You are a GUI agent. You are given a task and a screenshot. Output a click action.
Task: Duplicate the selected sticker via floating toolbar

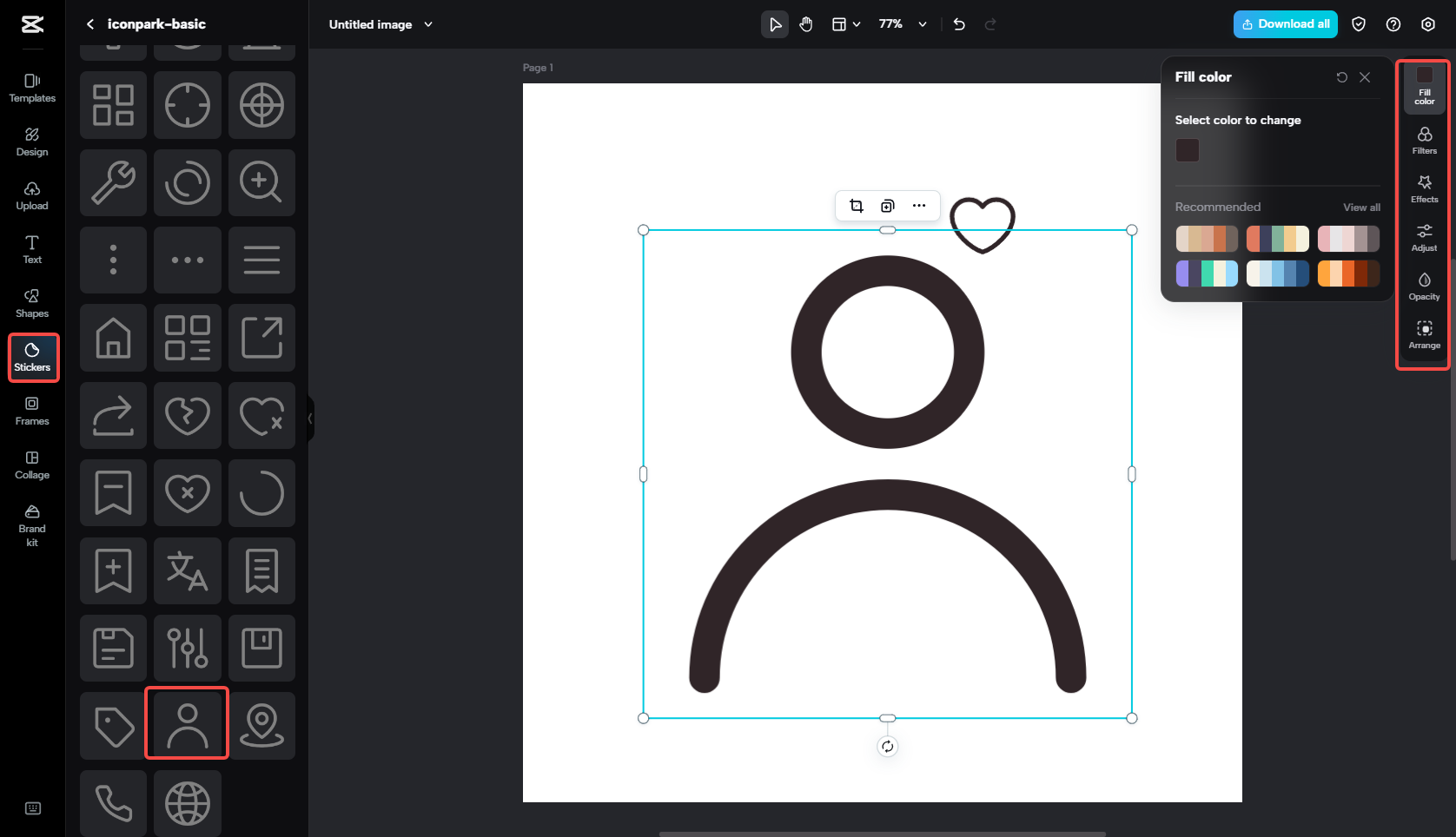tap(887, 206)
